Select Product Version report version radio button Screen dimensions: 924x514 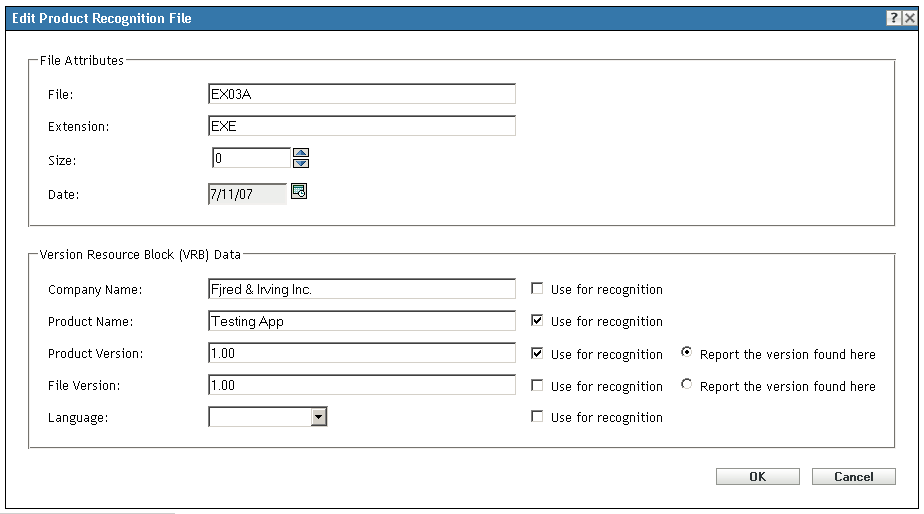[x=686, y=353]
